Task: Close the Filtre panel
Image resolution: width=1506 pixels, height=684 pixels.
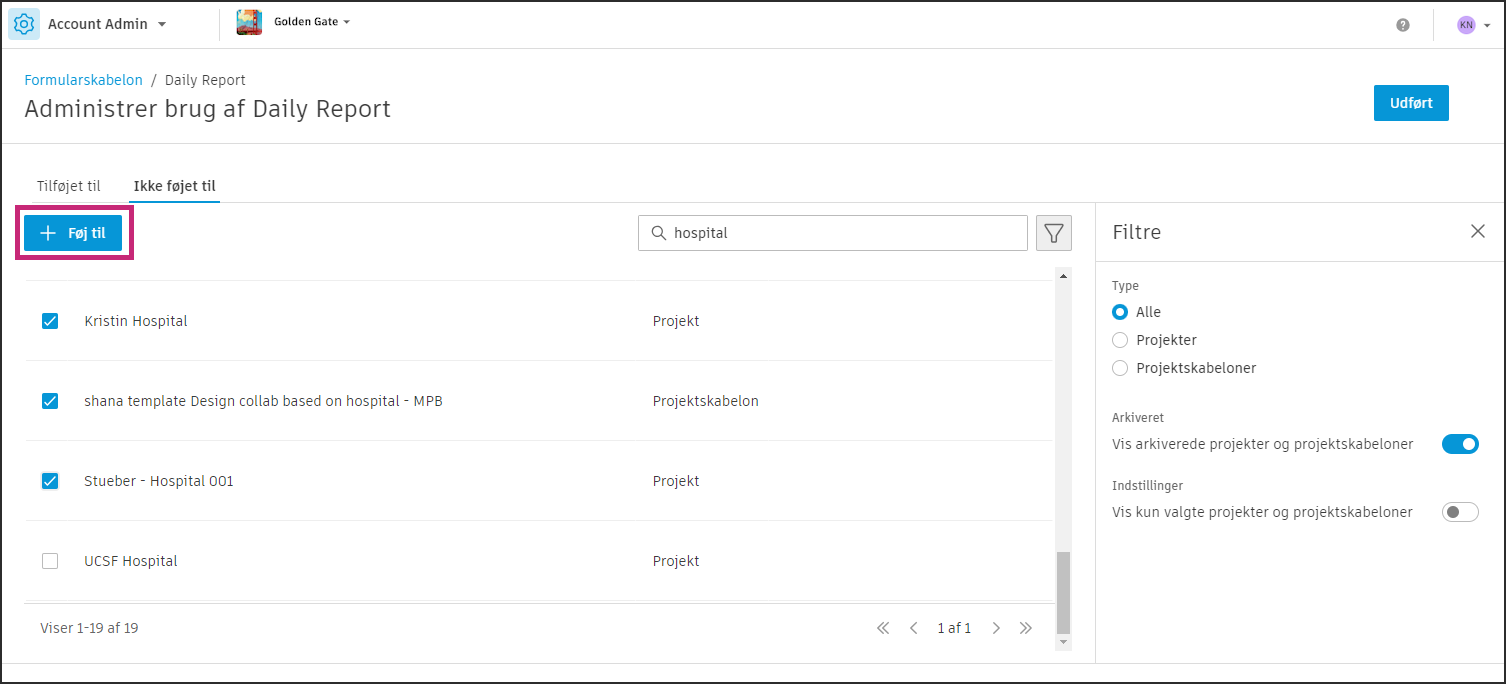Action: click(x=1477, y=231)
